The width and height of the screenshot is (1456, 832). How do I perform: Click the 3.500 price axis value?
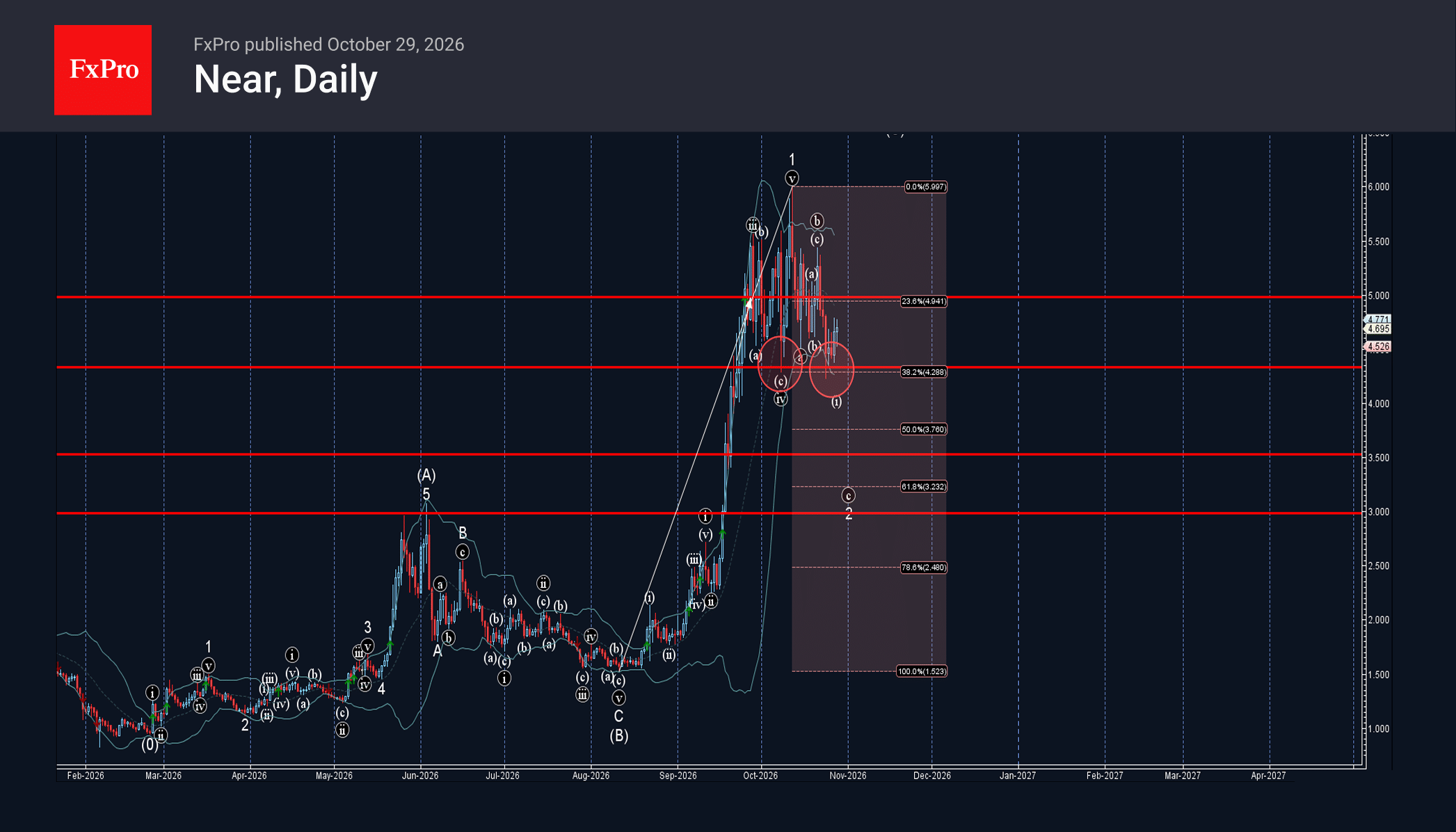[x=1378, y=458]
